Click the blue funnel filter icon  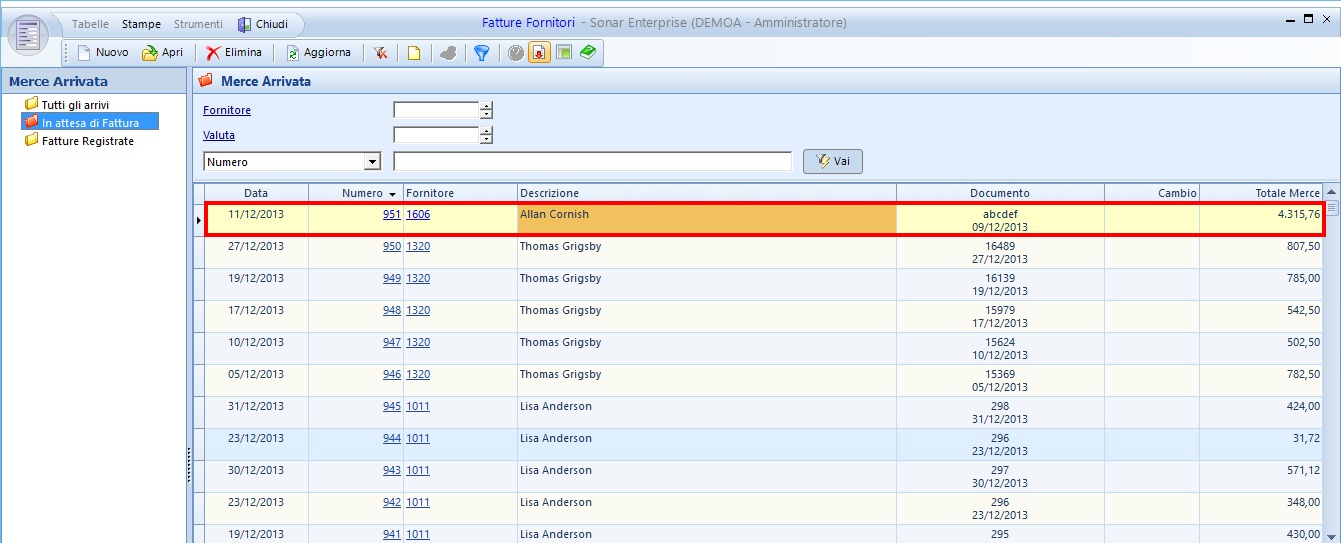[481, 53]
